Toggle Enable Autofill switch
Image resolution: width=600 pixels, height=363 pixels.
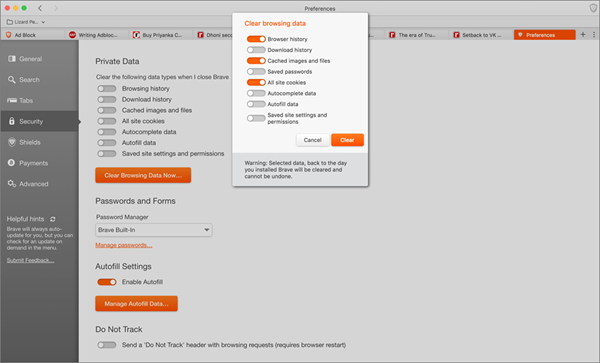(x=106, y=282)
